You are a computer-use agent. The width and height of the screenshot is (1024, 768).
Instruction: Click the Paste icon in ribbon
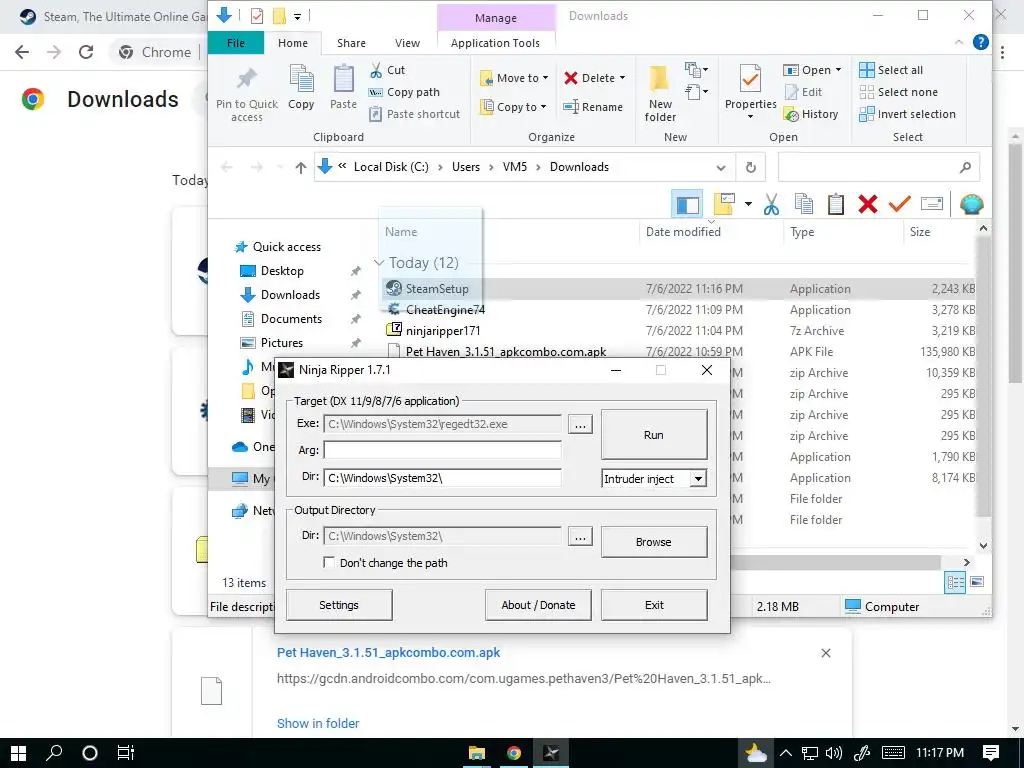(x=344, y=80)
